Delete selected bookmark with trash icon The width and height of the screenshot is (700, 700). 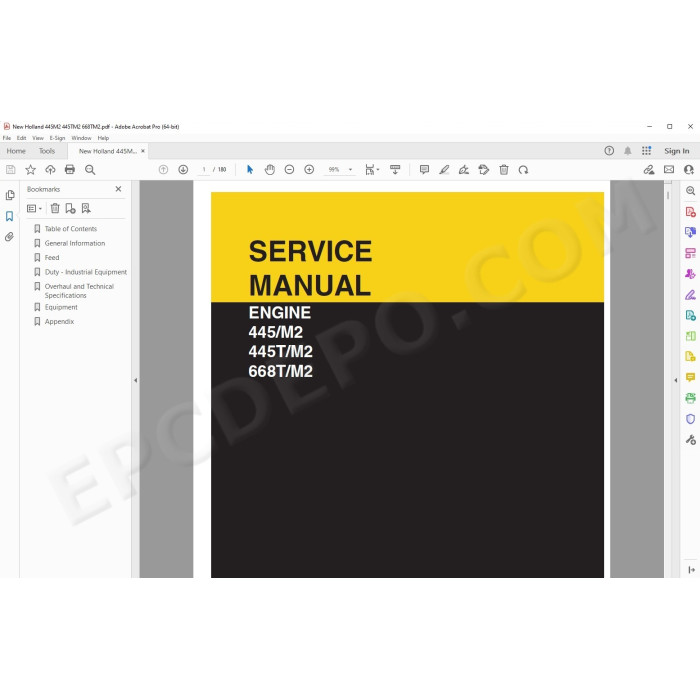coord(55,208)
